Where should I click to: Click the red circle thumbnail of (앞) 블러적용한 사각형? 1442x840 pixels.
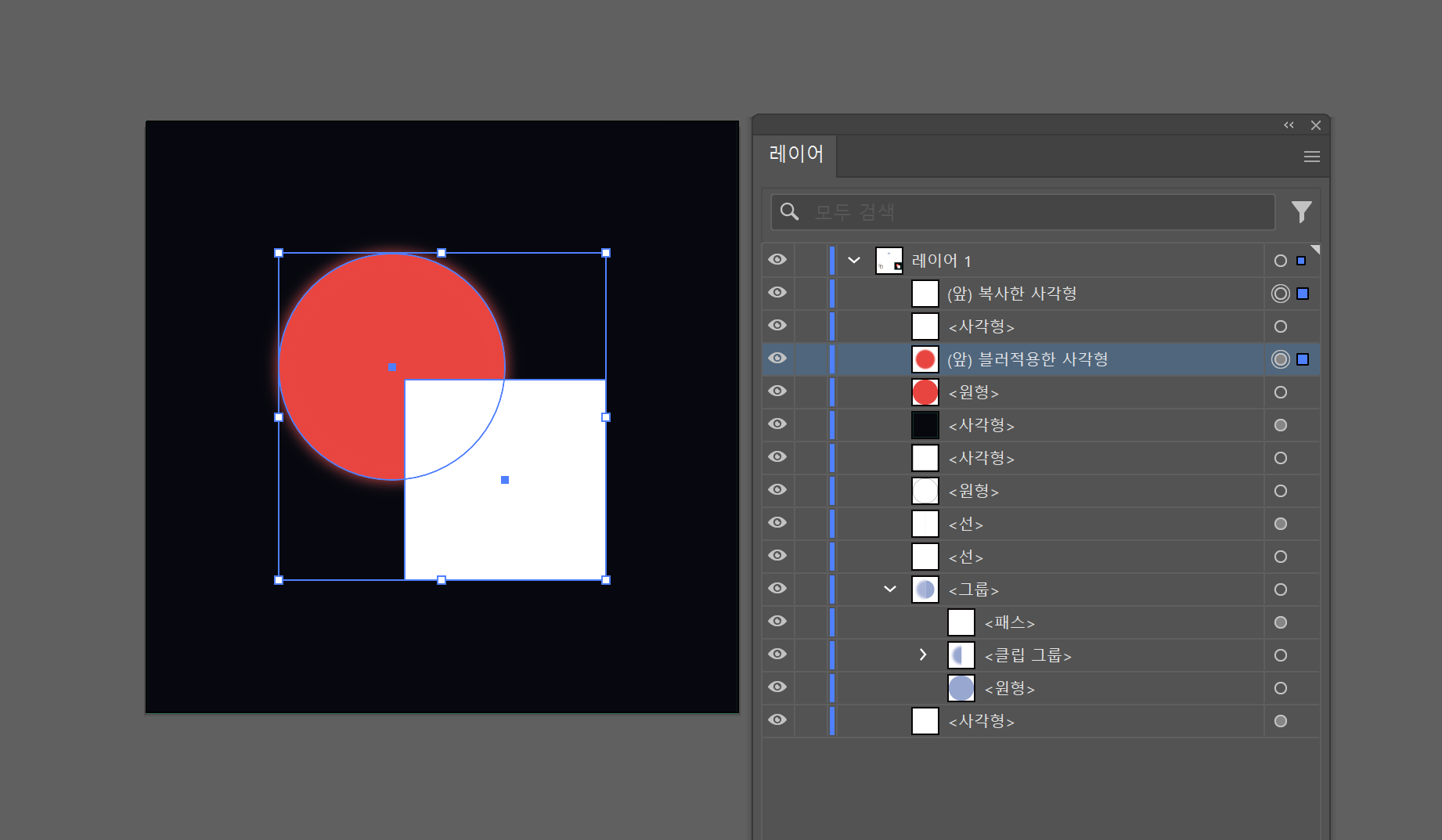(x=925, y=359)
